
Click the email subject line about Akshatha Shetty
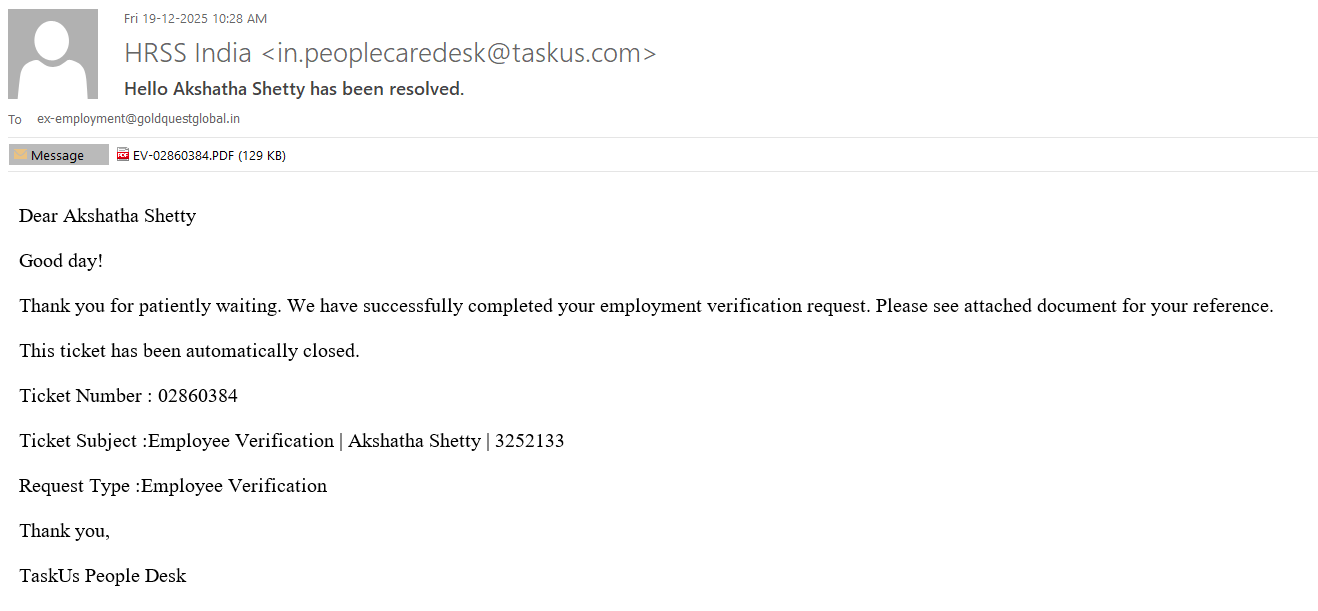click(x=294, y=89)
